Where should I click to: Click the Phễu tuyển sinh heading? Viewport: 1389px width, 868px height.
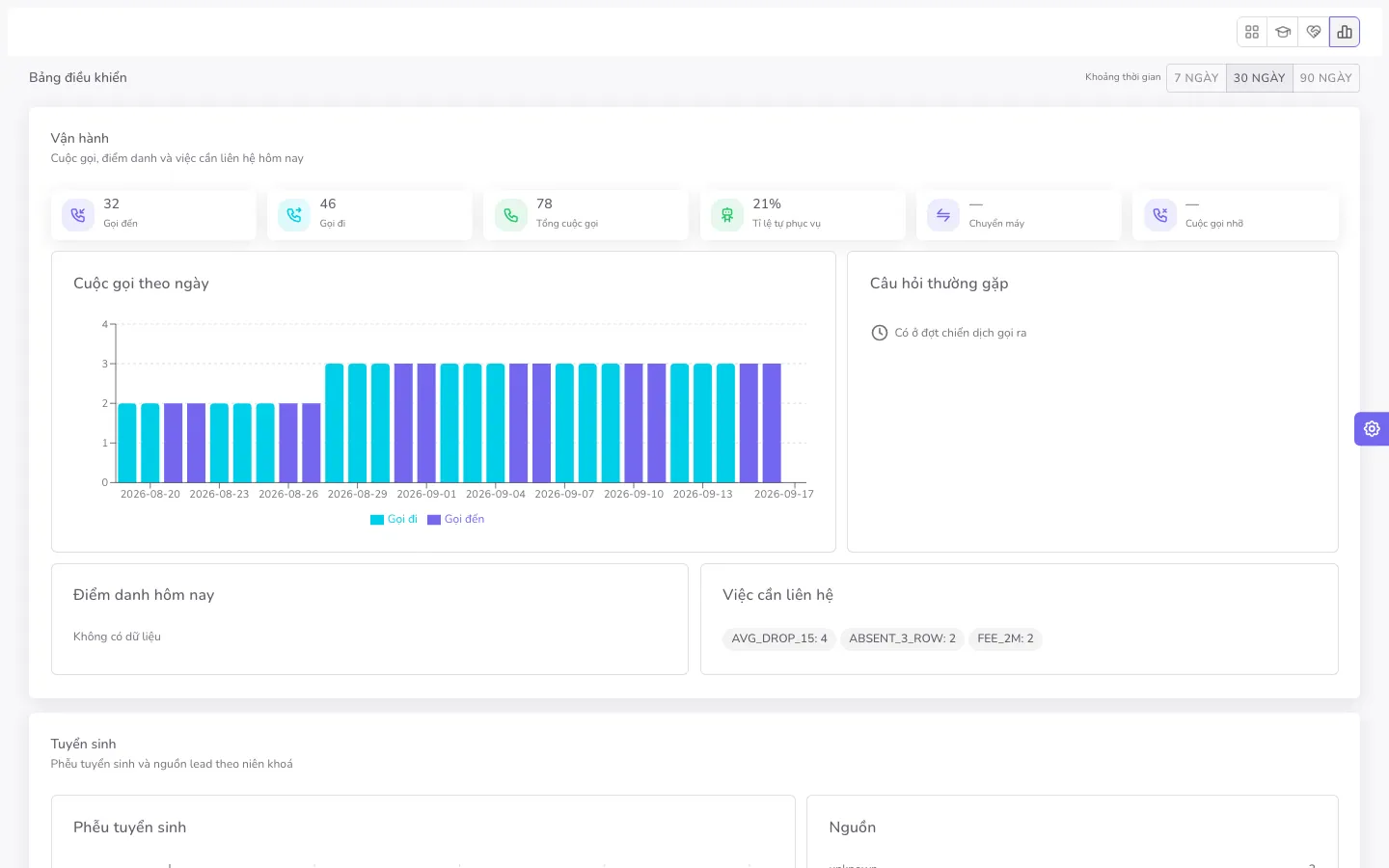[x=130, y=827]
